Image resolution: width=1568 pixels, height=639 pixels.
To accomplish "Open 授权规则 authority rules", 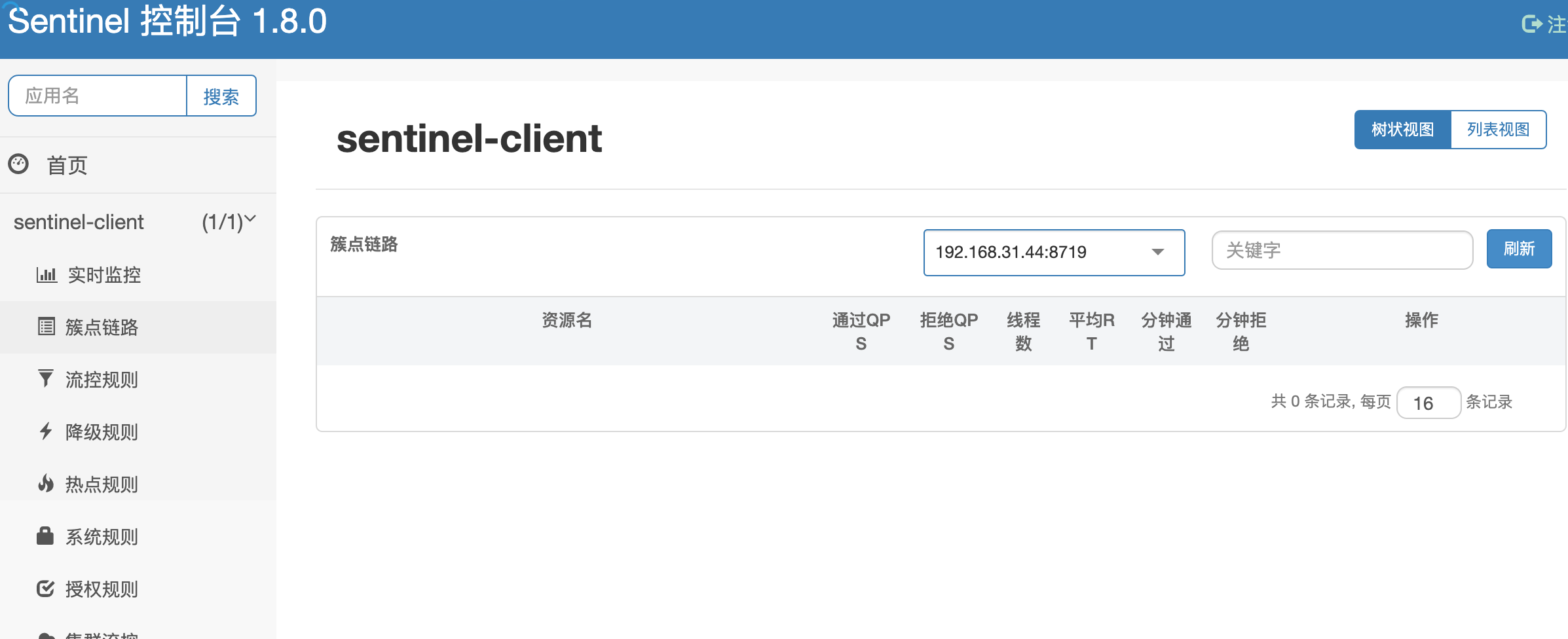I will pyautogui.click(x=102, y=589).
